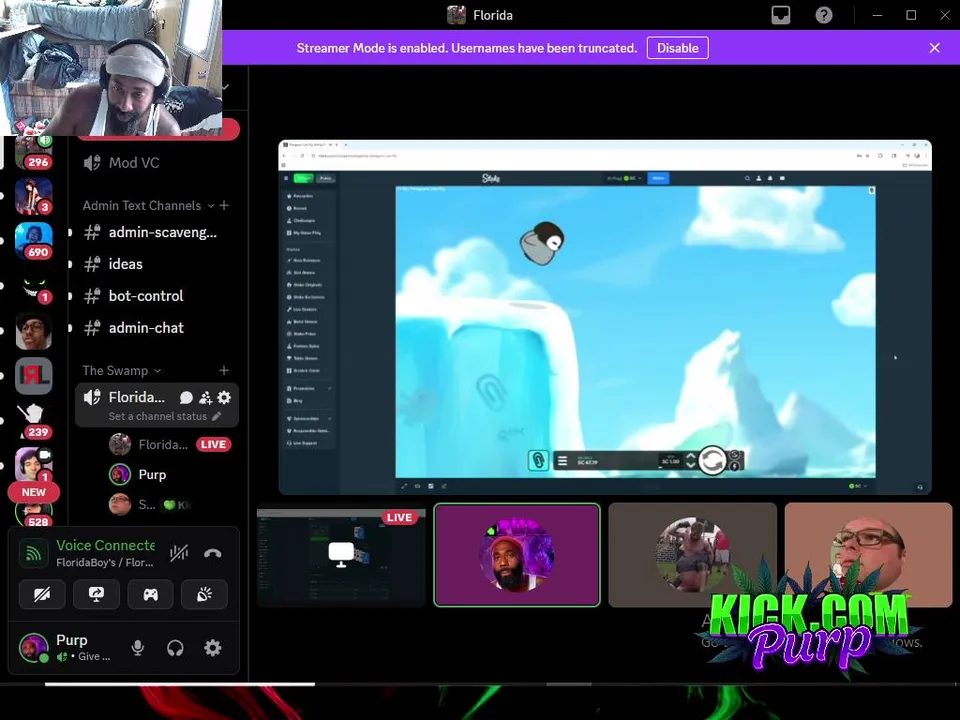This screenshot has width=960, height=720.
Task: Open server with 239 badge
Action: 34,421
